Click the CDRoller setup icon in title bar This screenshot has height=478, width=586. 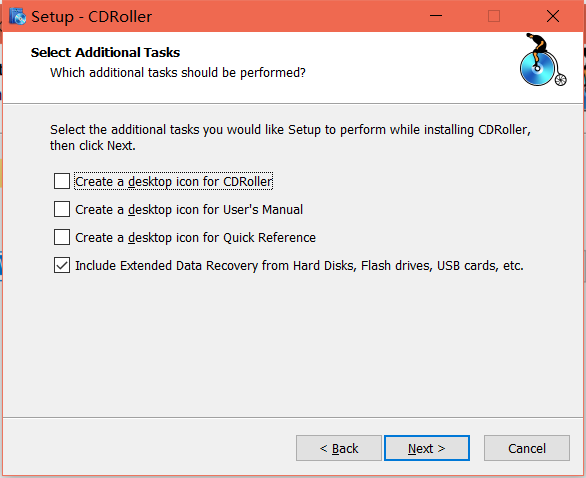17,16
